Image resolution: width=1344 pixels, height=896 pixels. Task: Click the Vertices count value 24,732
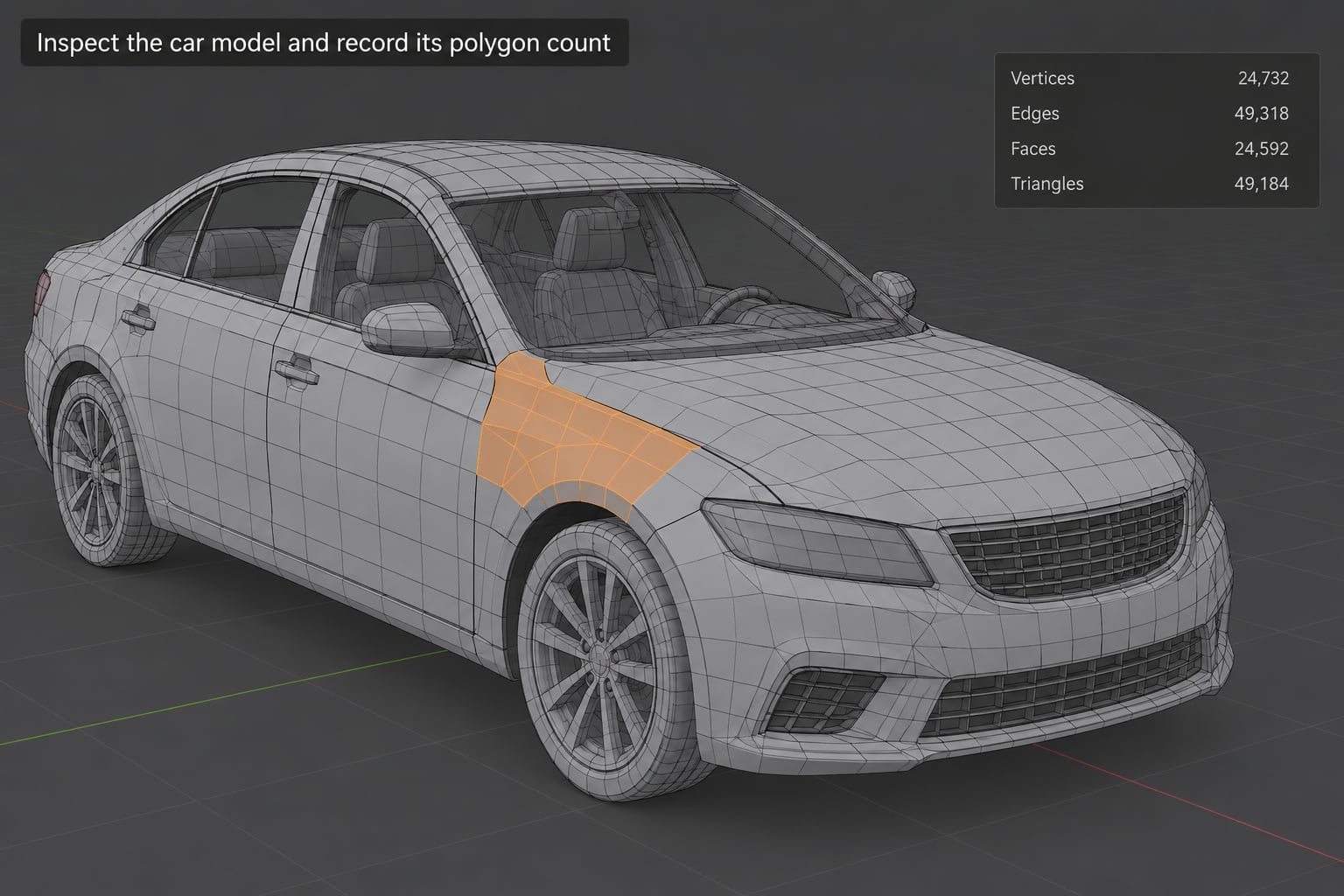1263,78
